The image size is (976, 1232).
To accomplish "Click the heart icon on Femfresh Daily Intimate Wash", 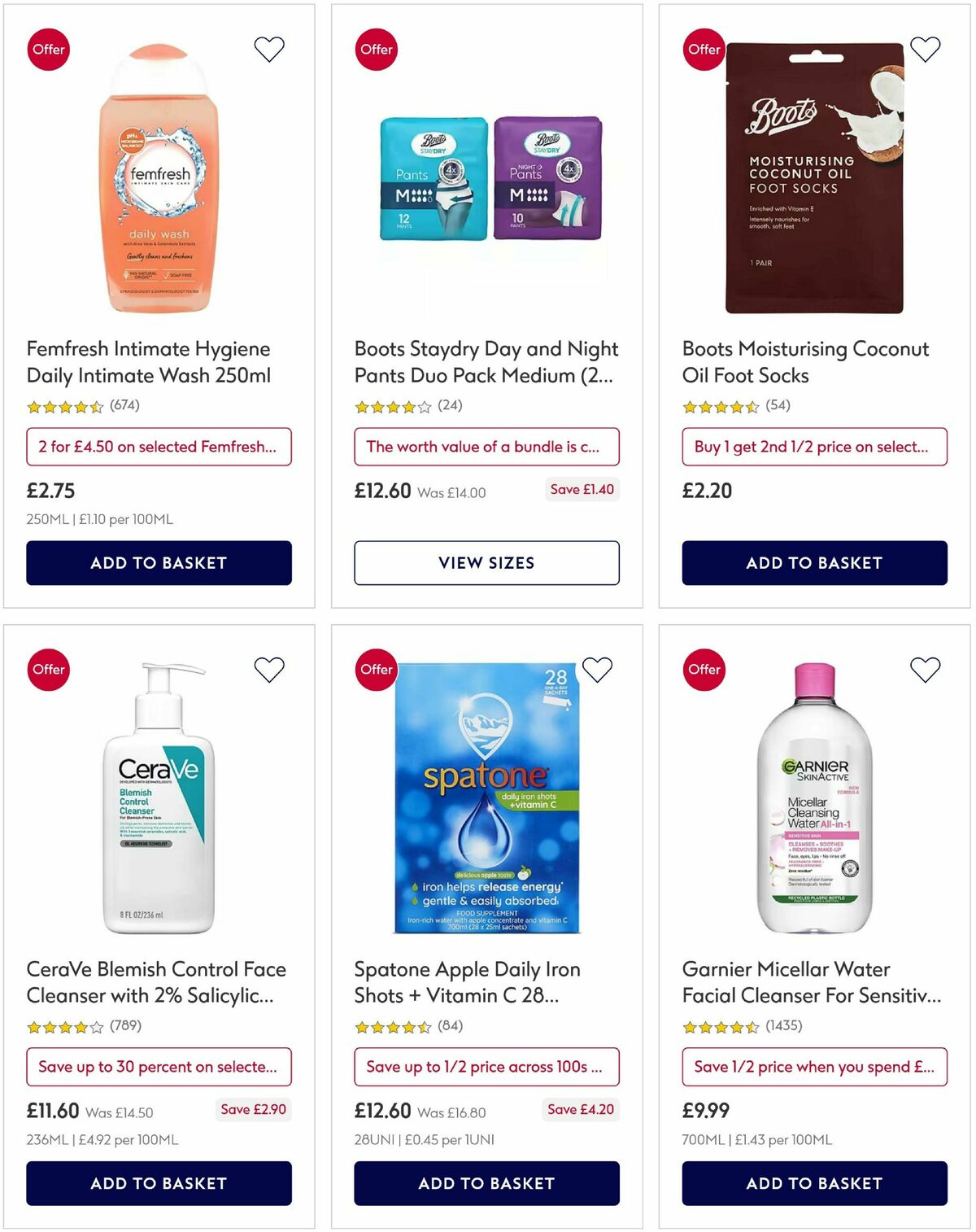I will [269, 49].
